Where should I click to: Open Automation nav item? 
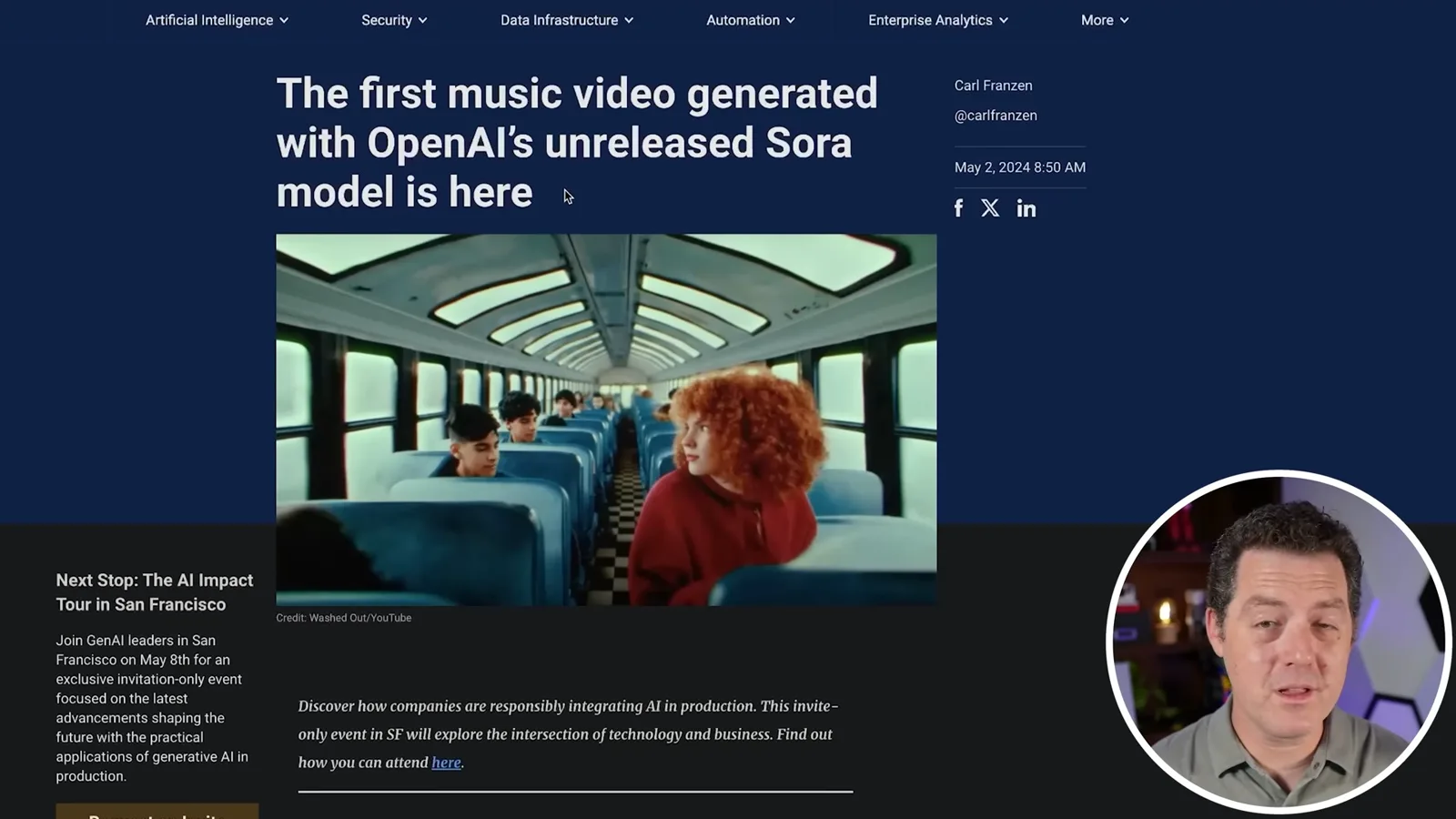pos(743,20)
